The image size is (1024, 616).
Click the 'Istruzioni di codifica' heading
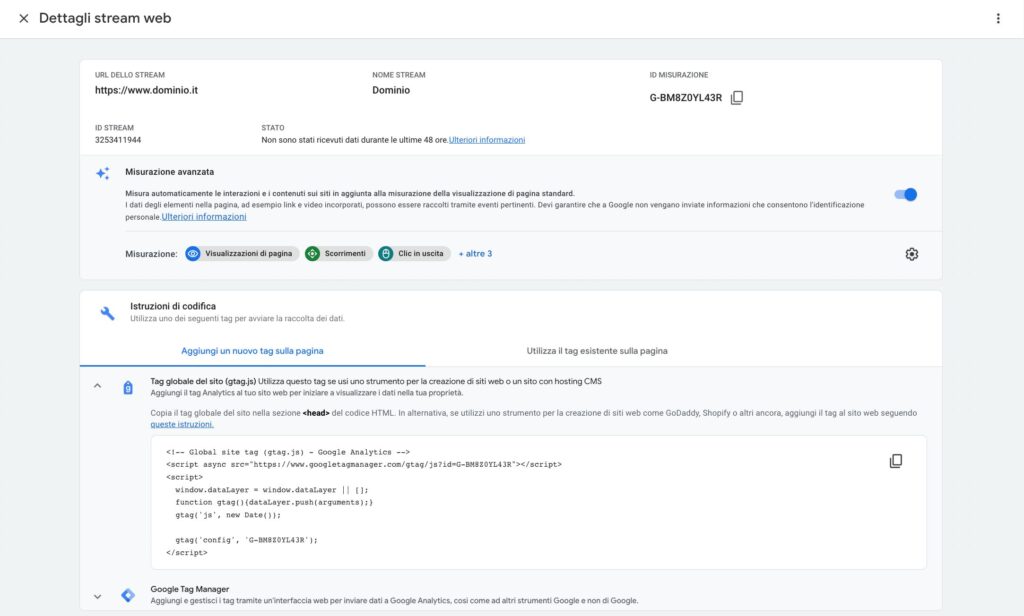[x=172, y=306]
